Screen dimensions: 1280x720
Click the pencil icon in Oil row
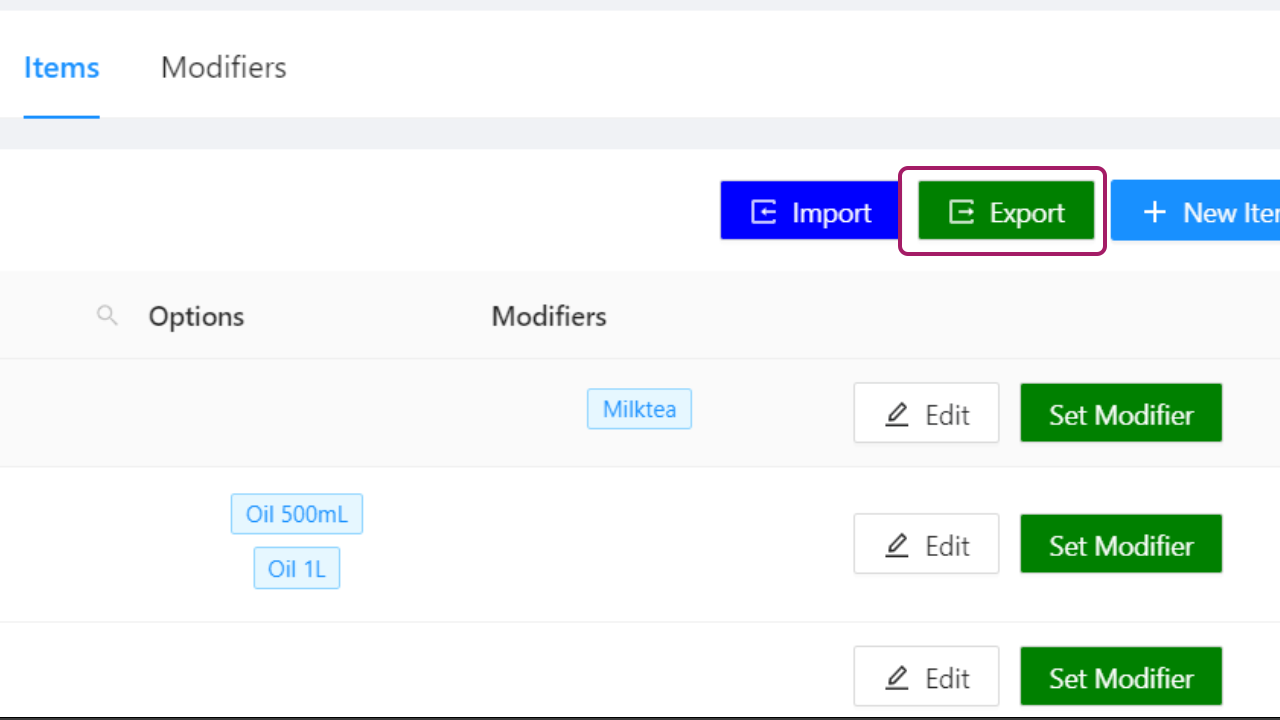coord(897,545)
